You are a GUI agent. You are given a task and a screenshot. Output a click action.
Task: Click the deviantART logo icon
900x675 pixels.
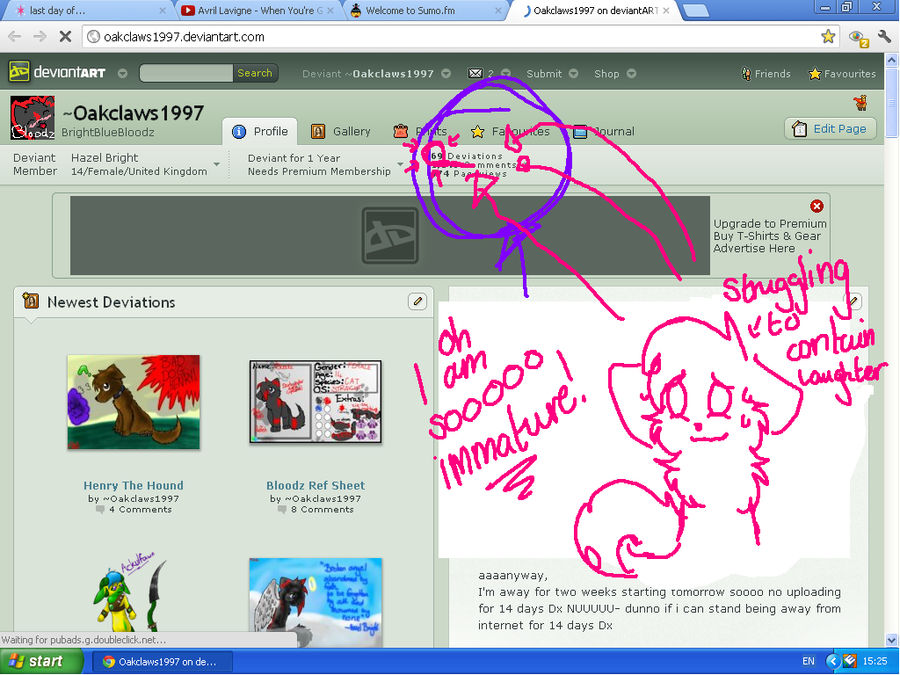pyautogui.click(x=18, y=73)
